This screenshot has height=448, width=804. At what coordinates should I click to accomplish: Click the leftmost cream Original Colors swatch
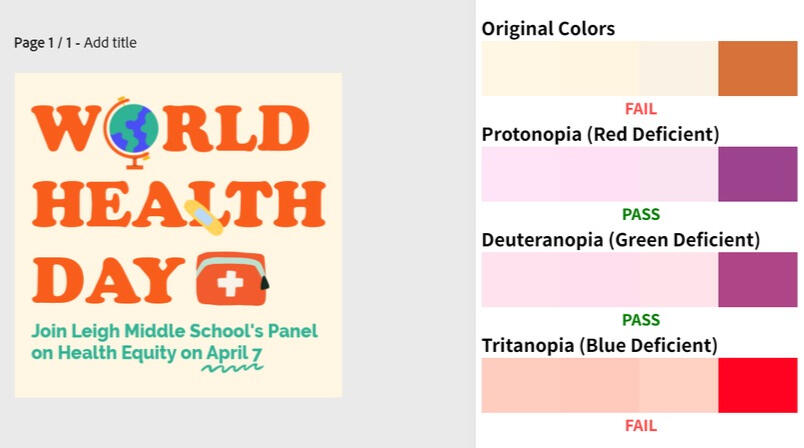click(560, 69)
